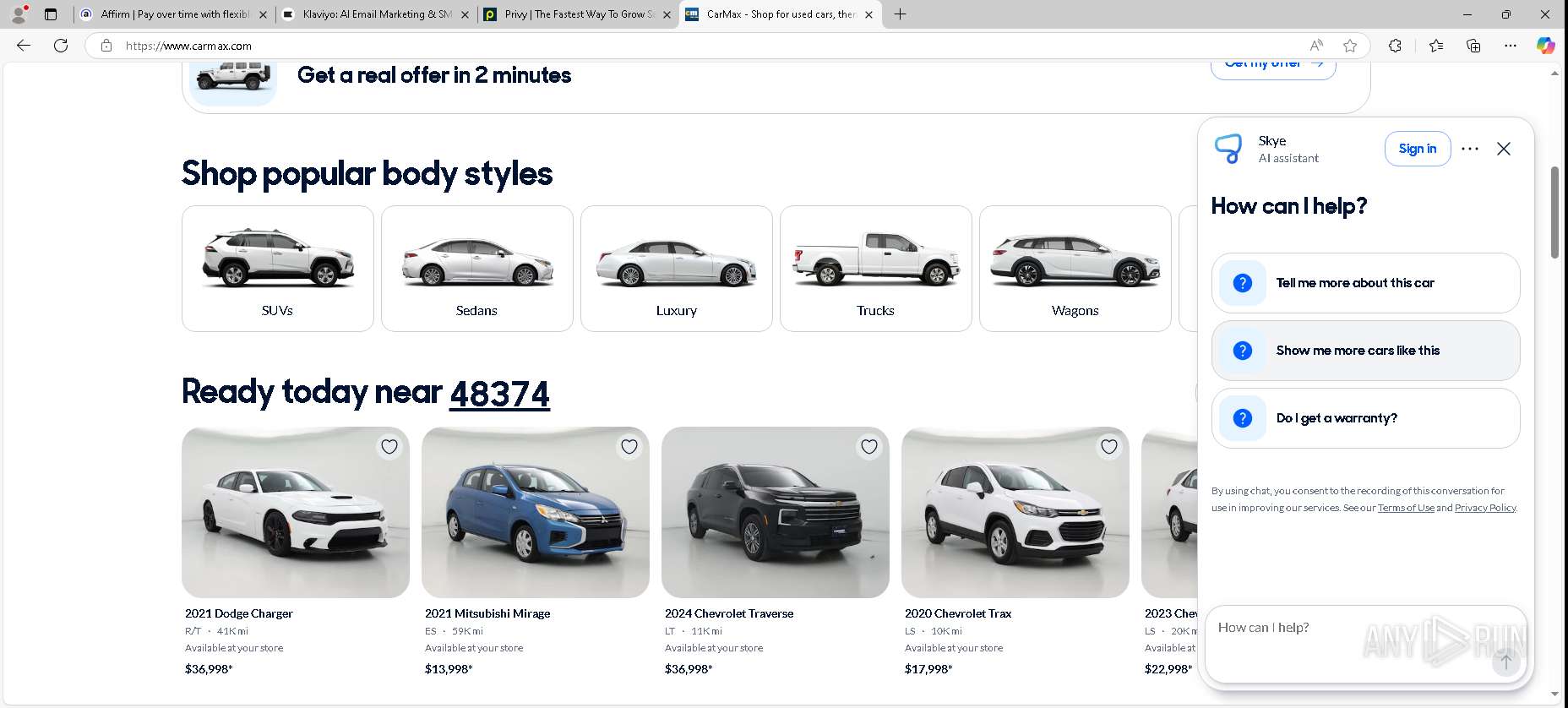
Task: Close the CarMax tab
Action: tap(868, 14)
